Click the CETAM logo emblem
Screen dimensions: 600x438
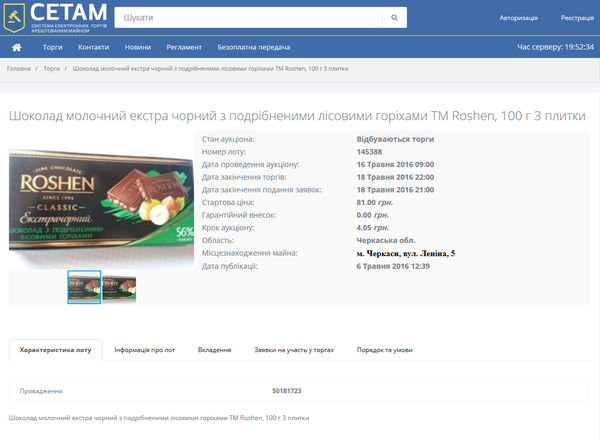point(14,18)
